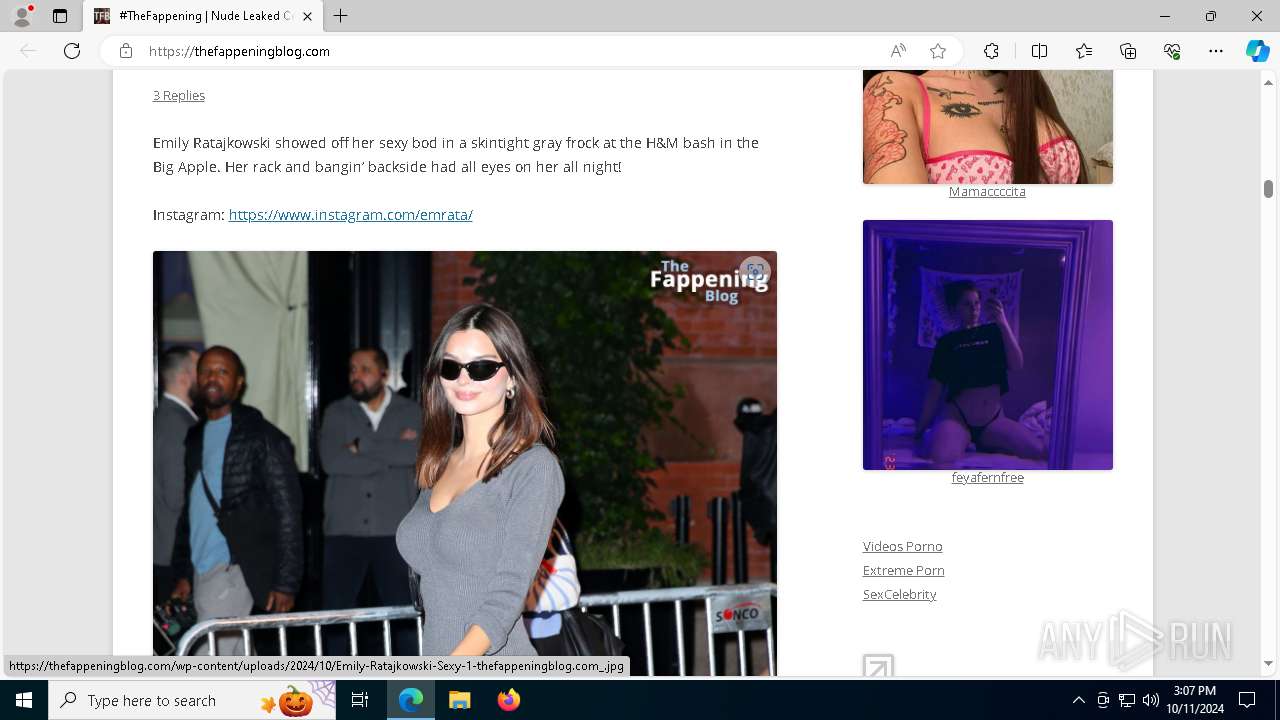View site information lock icon

pos(126,51)
